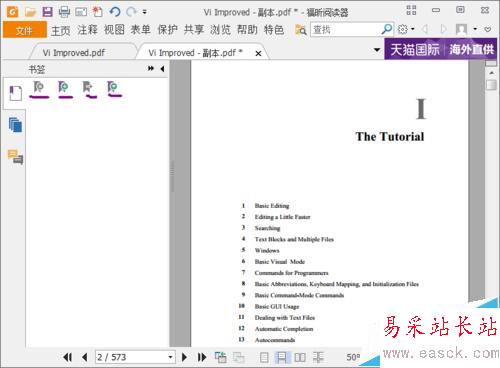This screenshot has width=500, height=368.
Task: Click the Open folder icon in quick access toolbar
Action: coord(30,12)
